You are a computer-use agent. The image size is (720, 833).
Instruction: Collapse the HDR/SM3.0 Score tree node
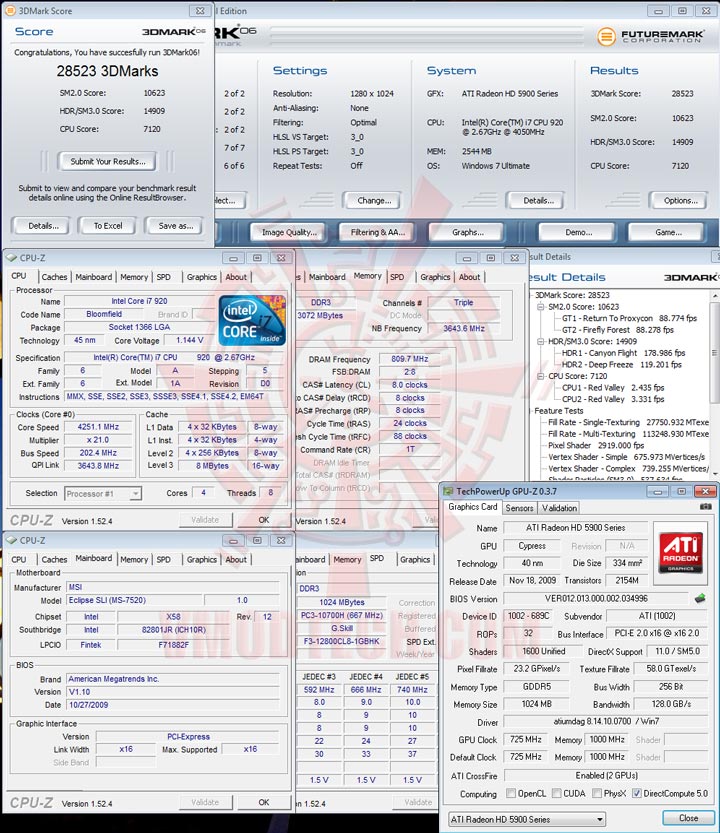541,342
